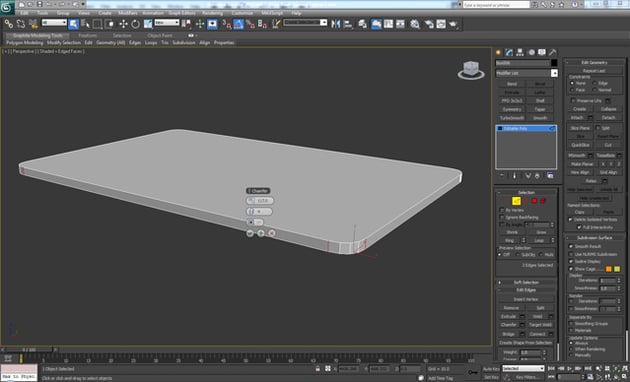This screenshot has height=382, width=630.
Task: Click the ViewCube in the viewport
Action: click(x=470, y=70)
